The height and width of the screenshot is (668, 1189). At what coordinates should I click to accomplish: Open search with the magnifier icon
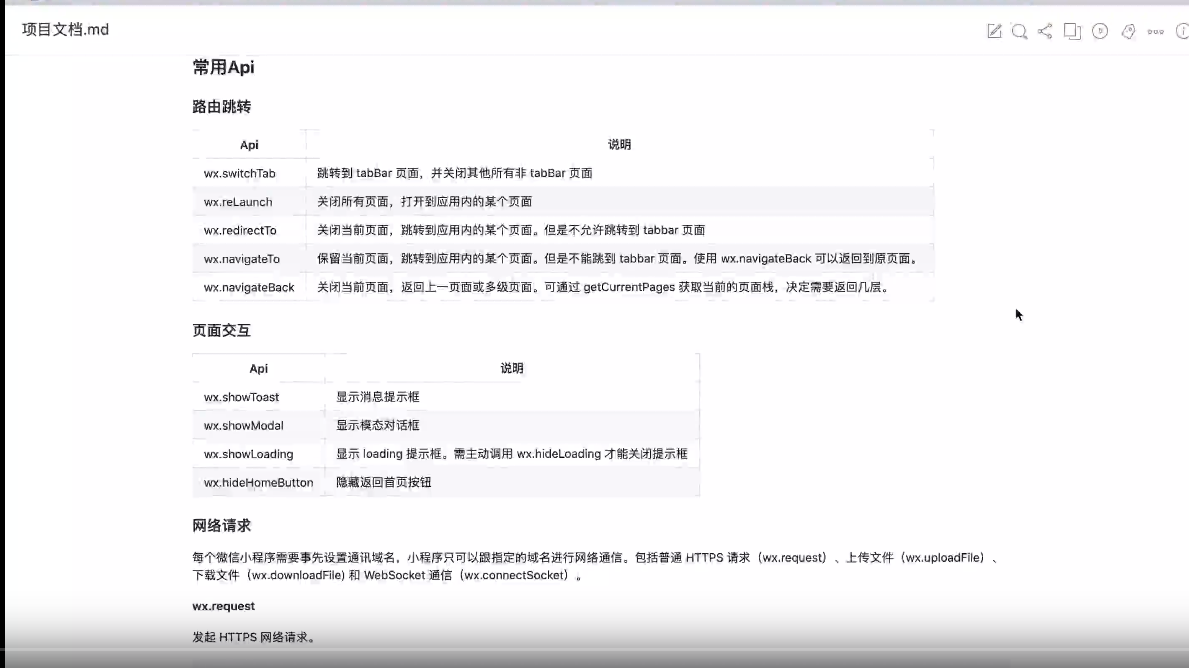click(1019, 31)
